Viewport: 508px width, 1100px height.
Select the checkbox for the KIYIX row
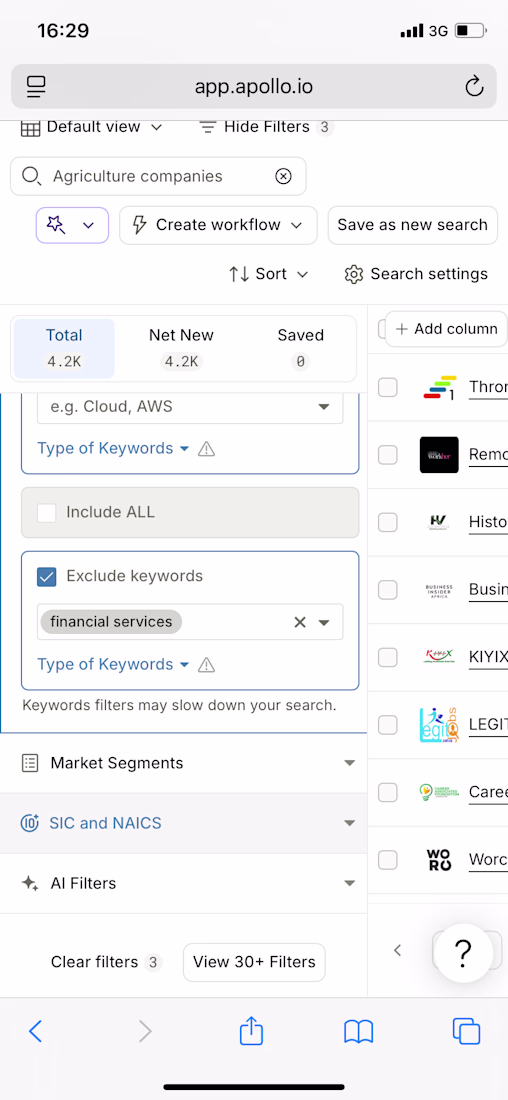[x=388, y=657]
